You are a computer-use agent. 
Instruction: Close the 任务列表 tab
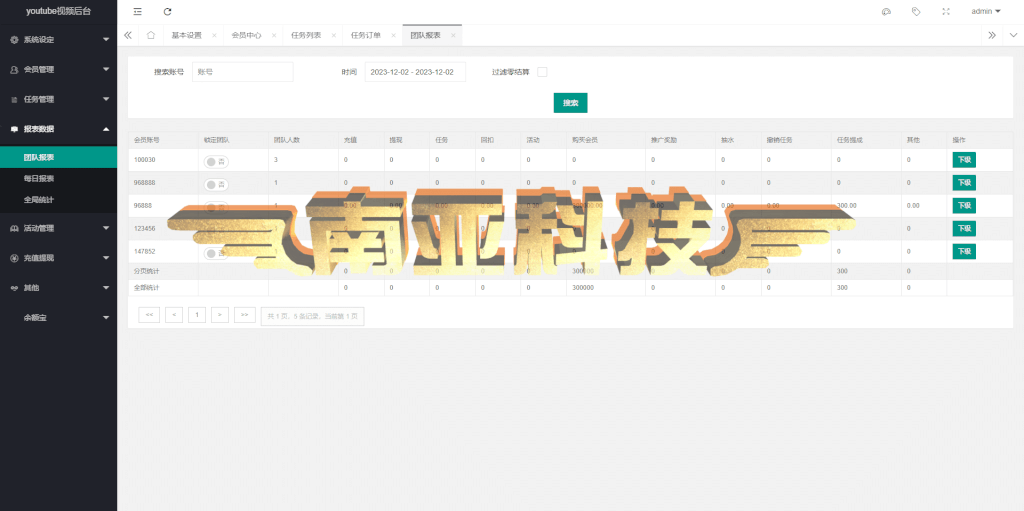click(334, 35)
